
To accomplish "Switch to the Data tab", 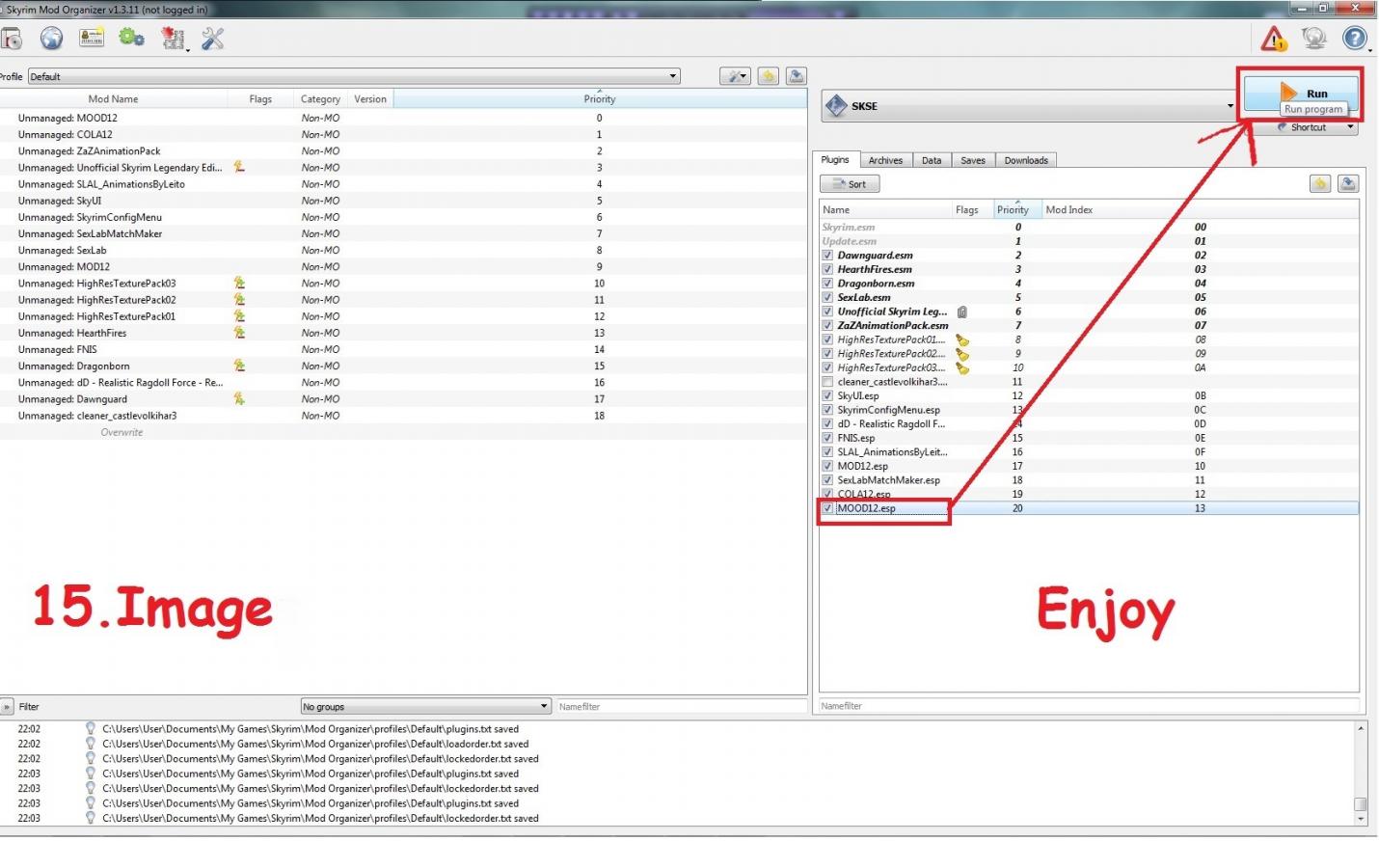I will point(932,160).
